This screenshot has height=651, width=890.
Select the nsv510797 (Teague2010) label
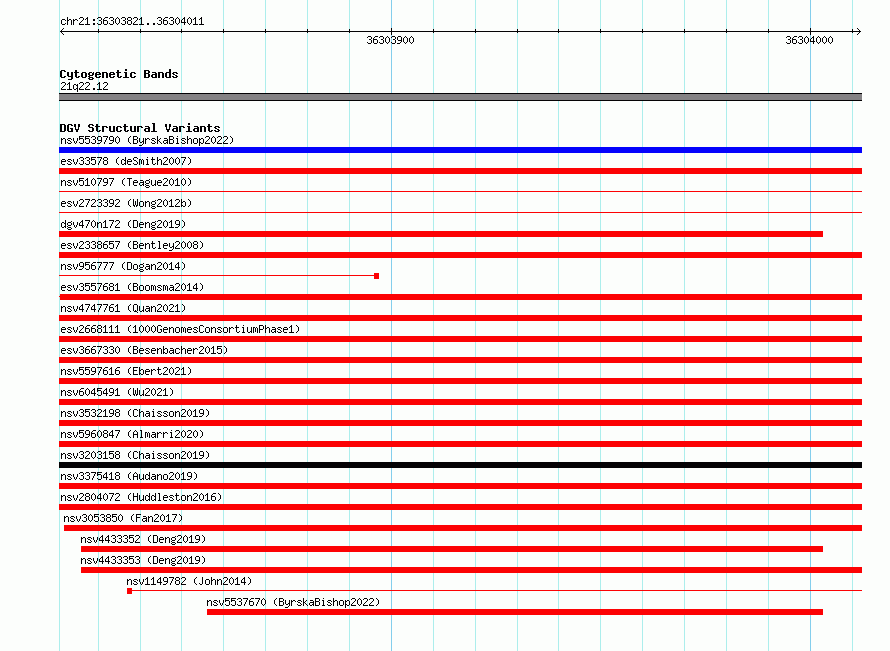coord(126,182)
